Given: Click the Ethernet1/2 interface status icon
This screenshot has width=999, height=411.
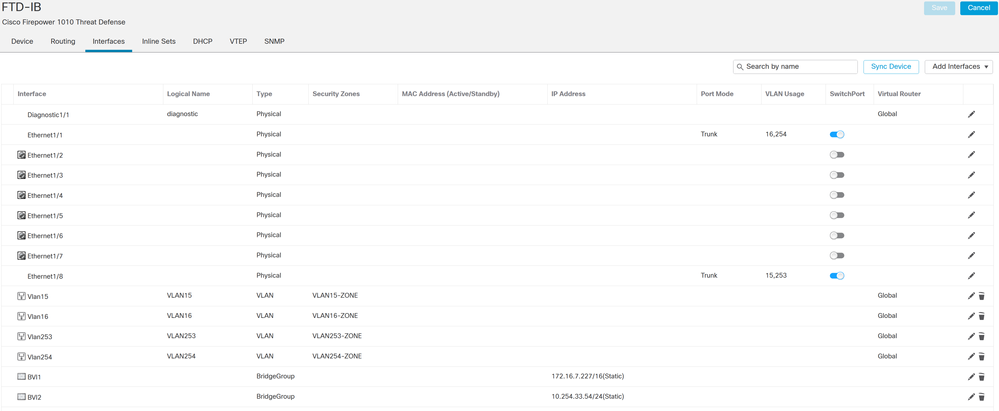Looking at the screenshot, I should coord(21,155).
